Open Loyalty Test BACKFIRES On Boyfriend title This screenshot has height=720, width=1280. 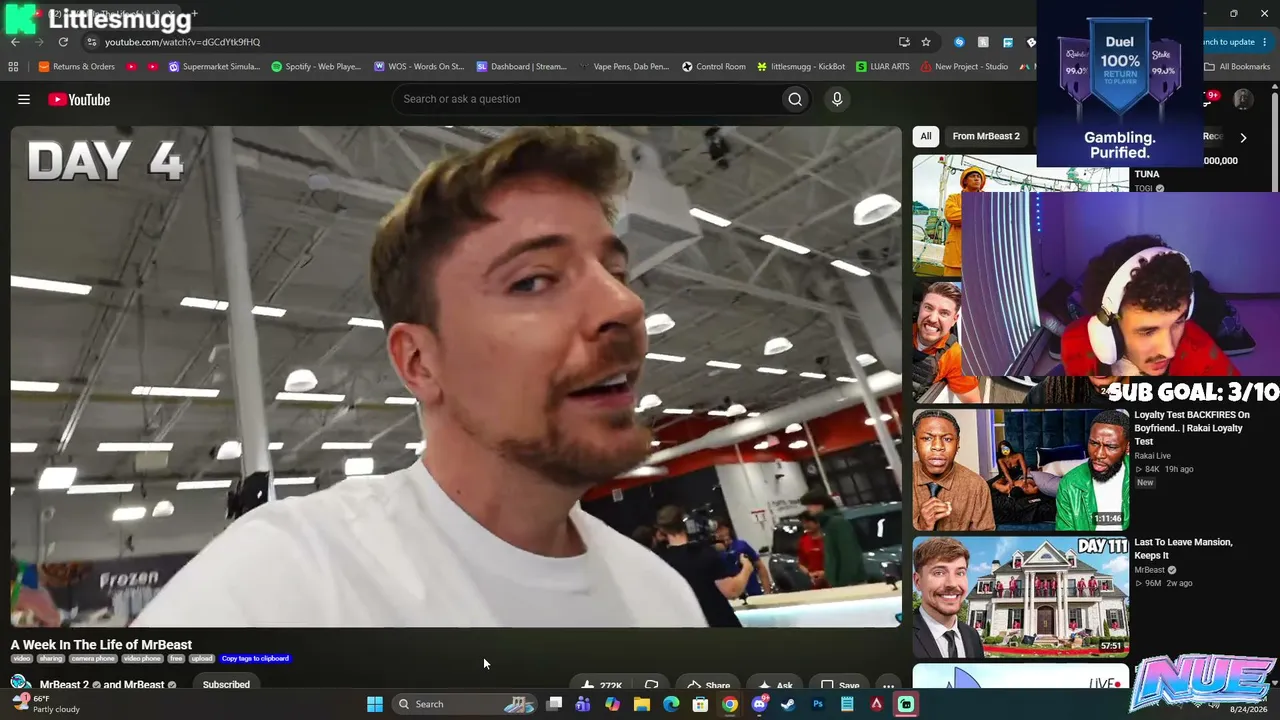pos(1192,428)
